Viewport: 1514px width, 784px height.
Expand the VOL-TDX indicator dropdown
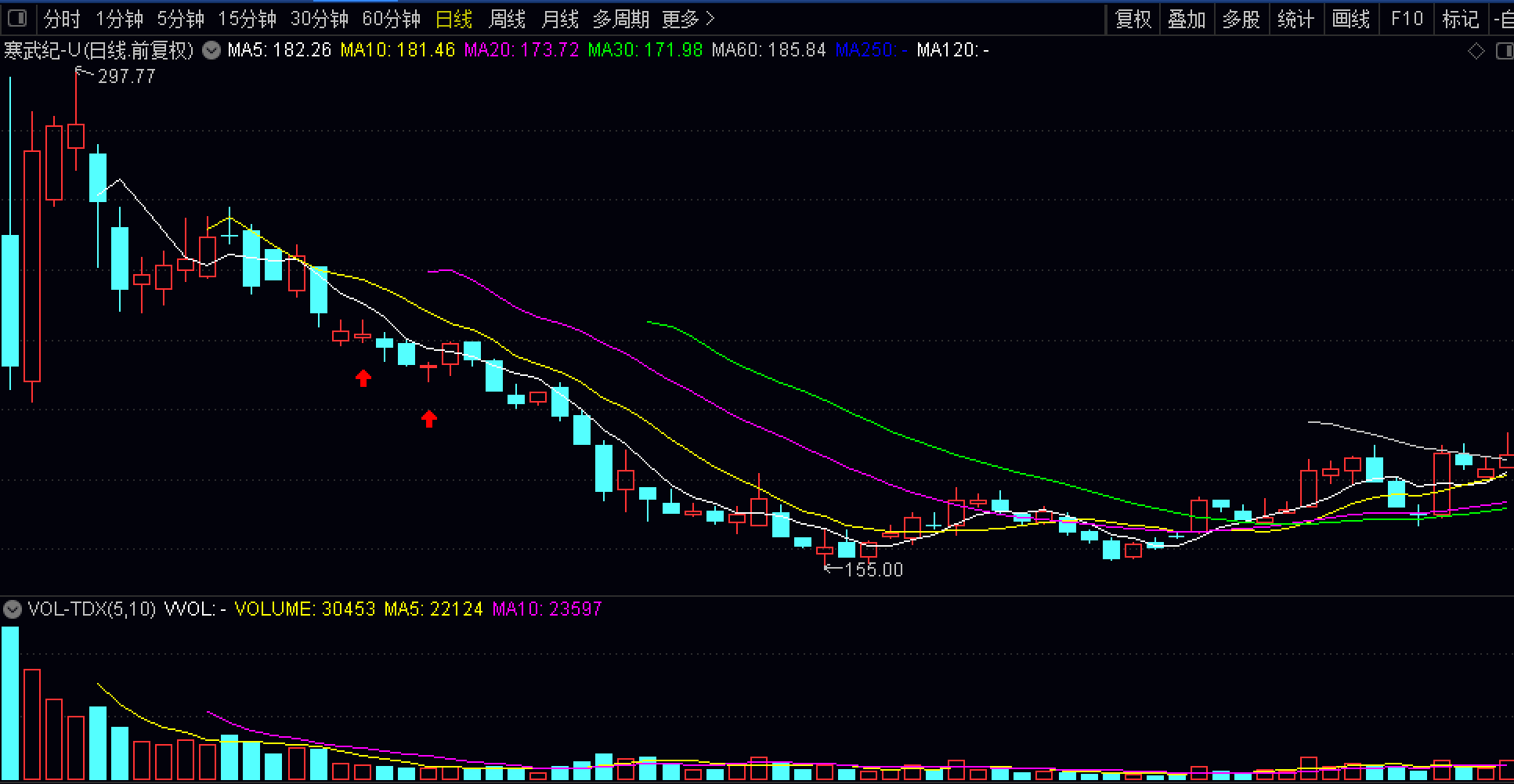(12, 609)
